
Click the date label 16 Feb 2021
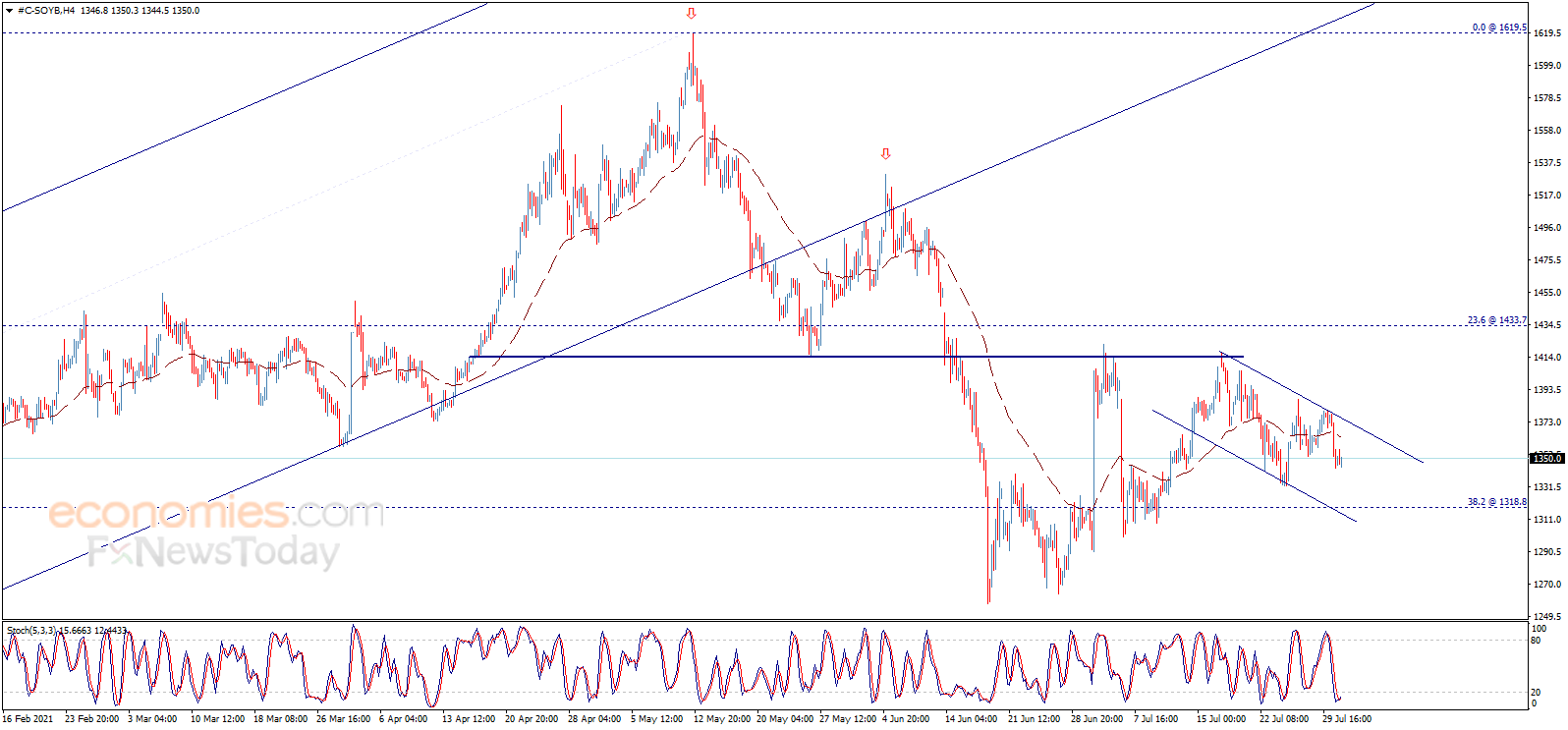tap(28, 719)
